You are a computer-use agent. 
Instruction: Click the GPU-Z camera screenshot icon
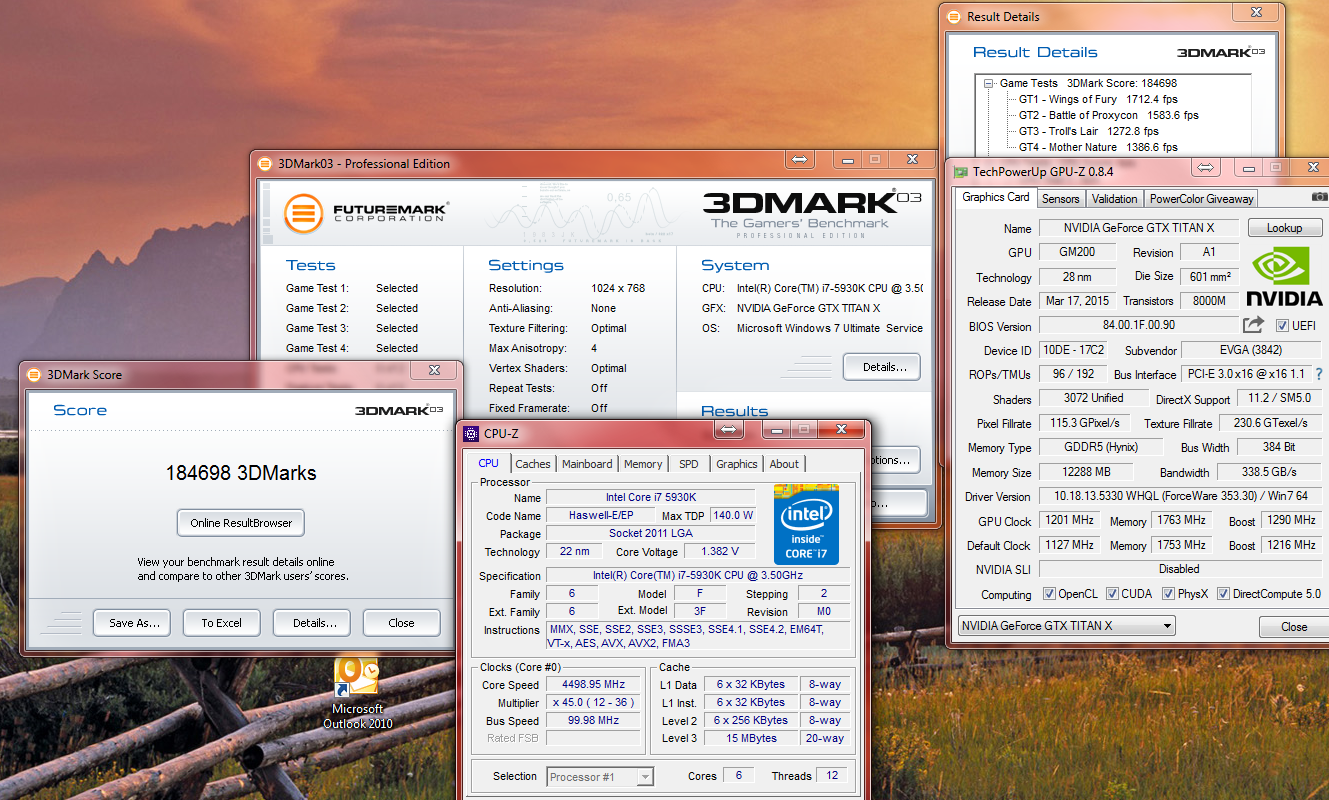click(x=1319, y=198)
